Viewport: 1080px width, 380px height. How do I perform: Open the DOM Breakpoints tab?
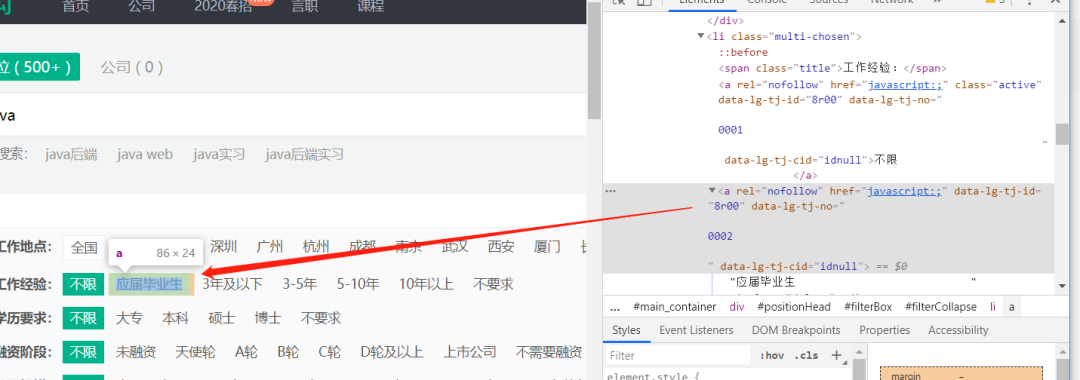click(796, 330)
